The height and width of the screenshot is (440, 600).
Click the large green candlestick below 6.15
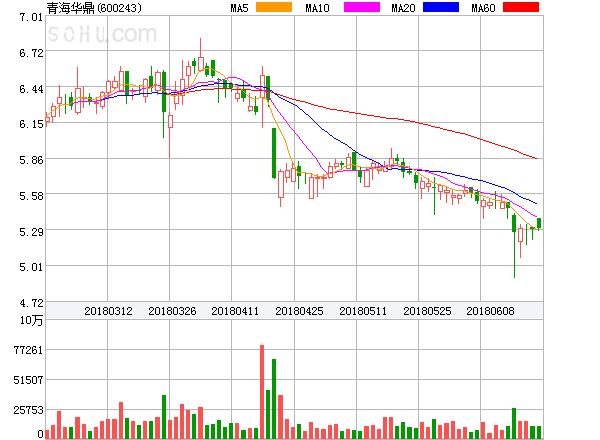click(x=274, y=153)
